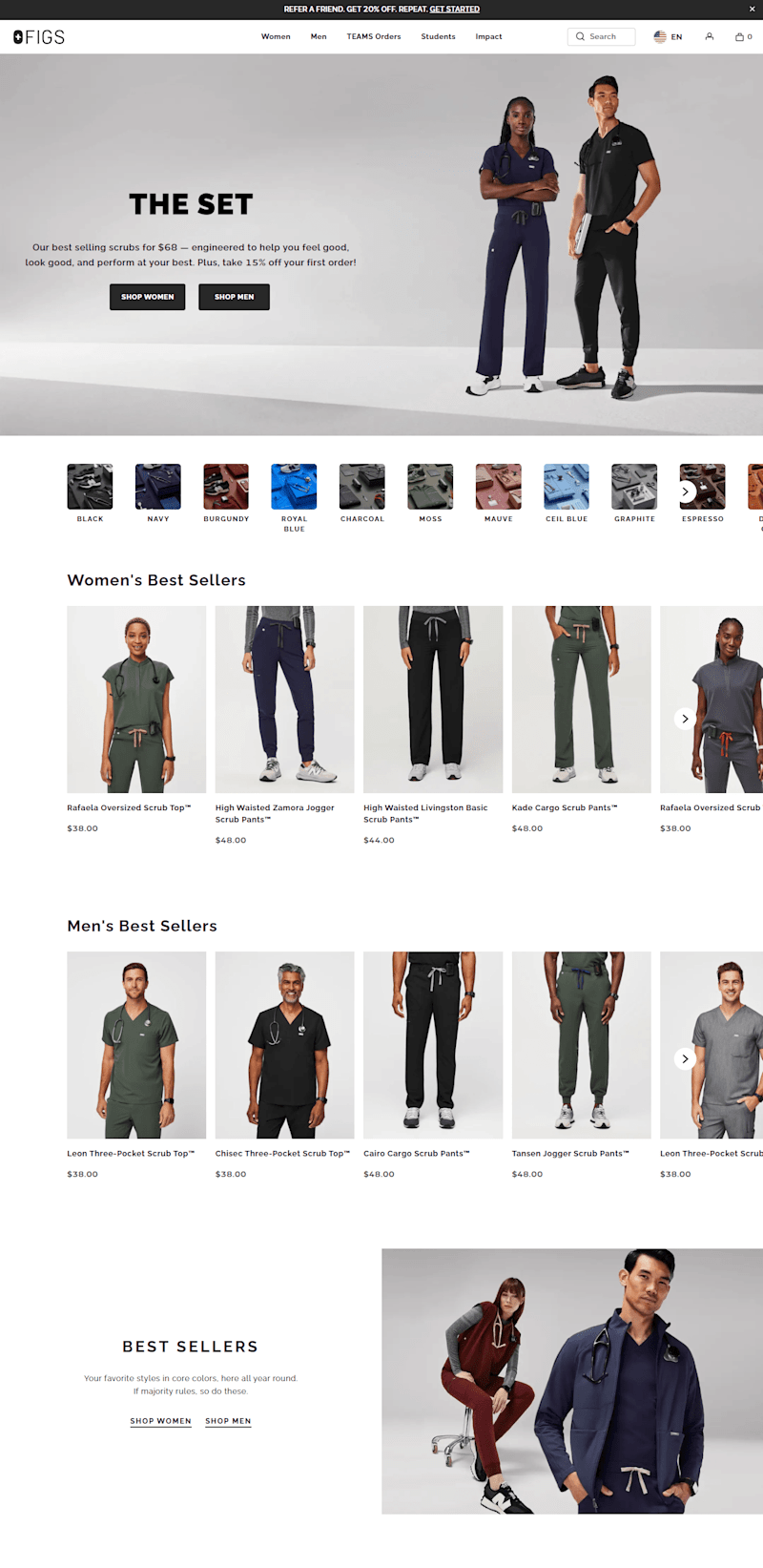Click the Get Started banner link
This screenshot has width=763, height=1568.
coord(455,9)
